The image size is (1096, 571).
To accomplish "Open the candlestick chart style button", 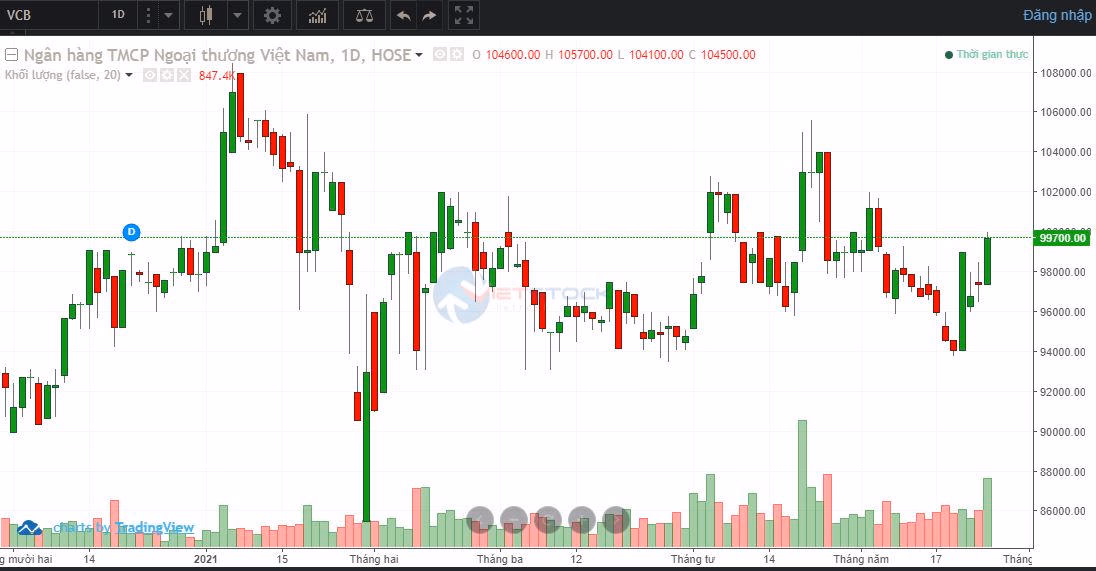I will [207, 15].
